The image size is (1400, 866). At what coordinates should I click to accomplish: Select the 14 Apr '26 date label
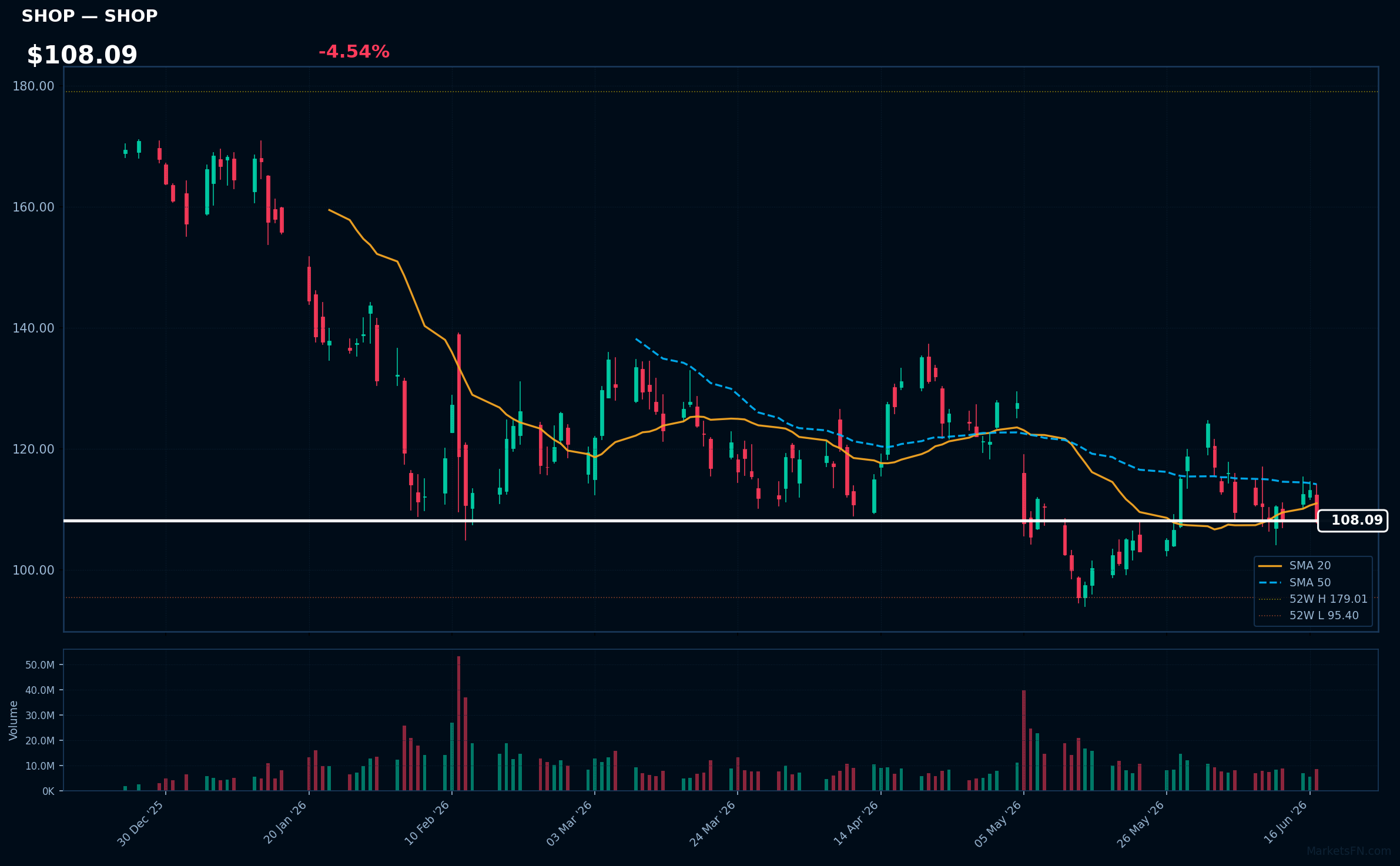(856, 823)
